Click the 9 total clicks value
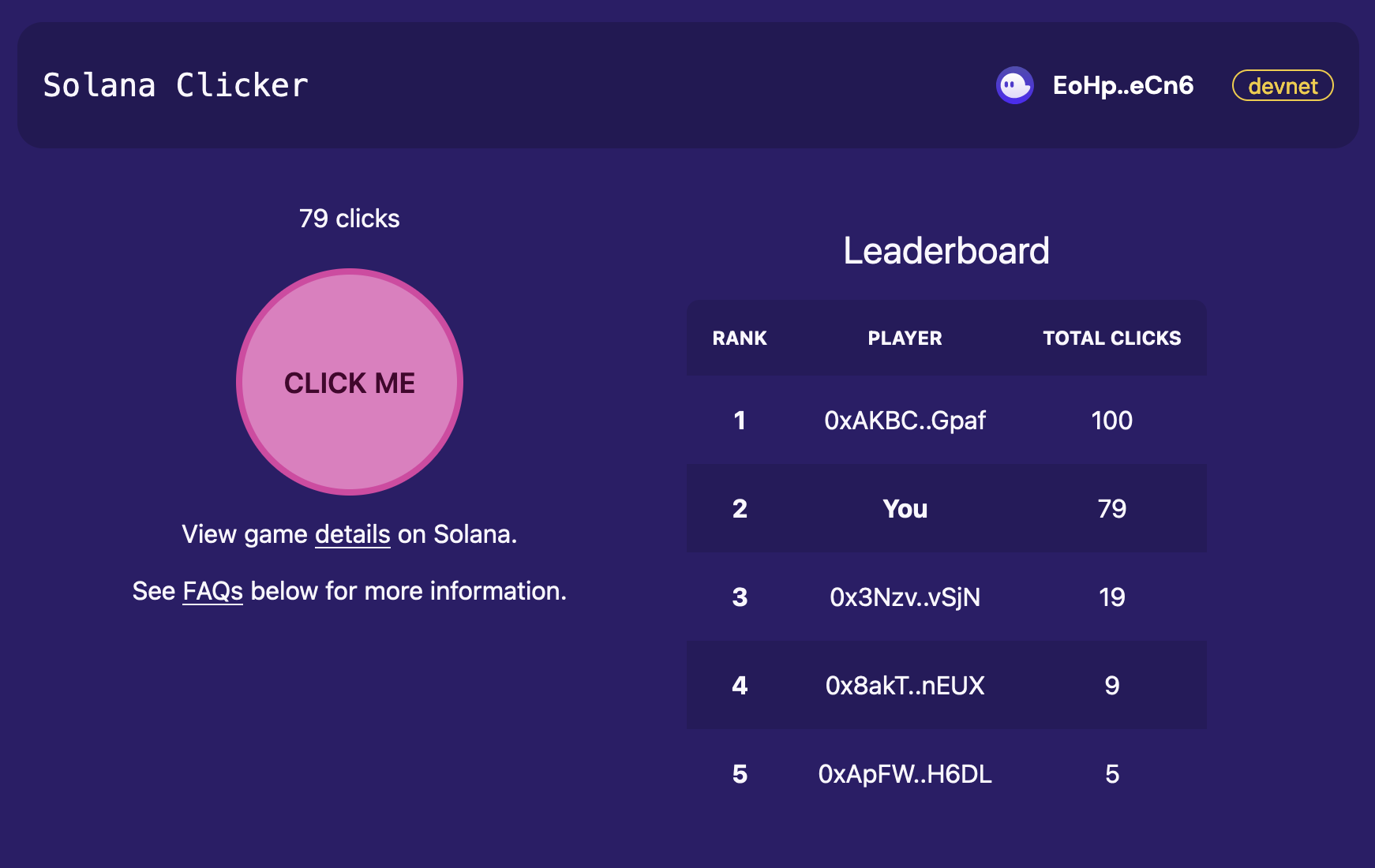 (1112, 686)
